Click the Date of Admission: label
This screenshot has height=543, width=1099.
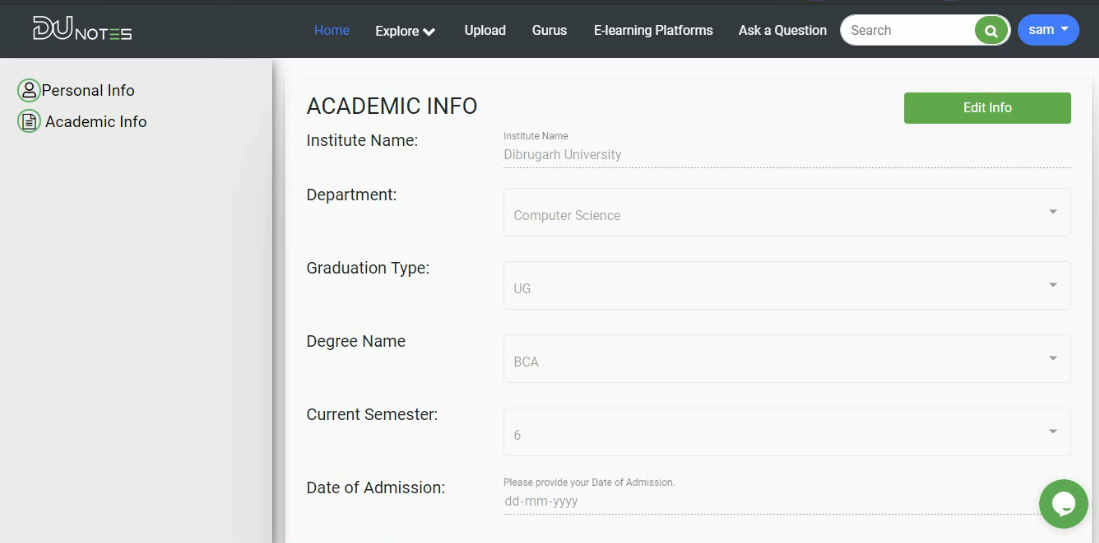tap(376, 488)
